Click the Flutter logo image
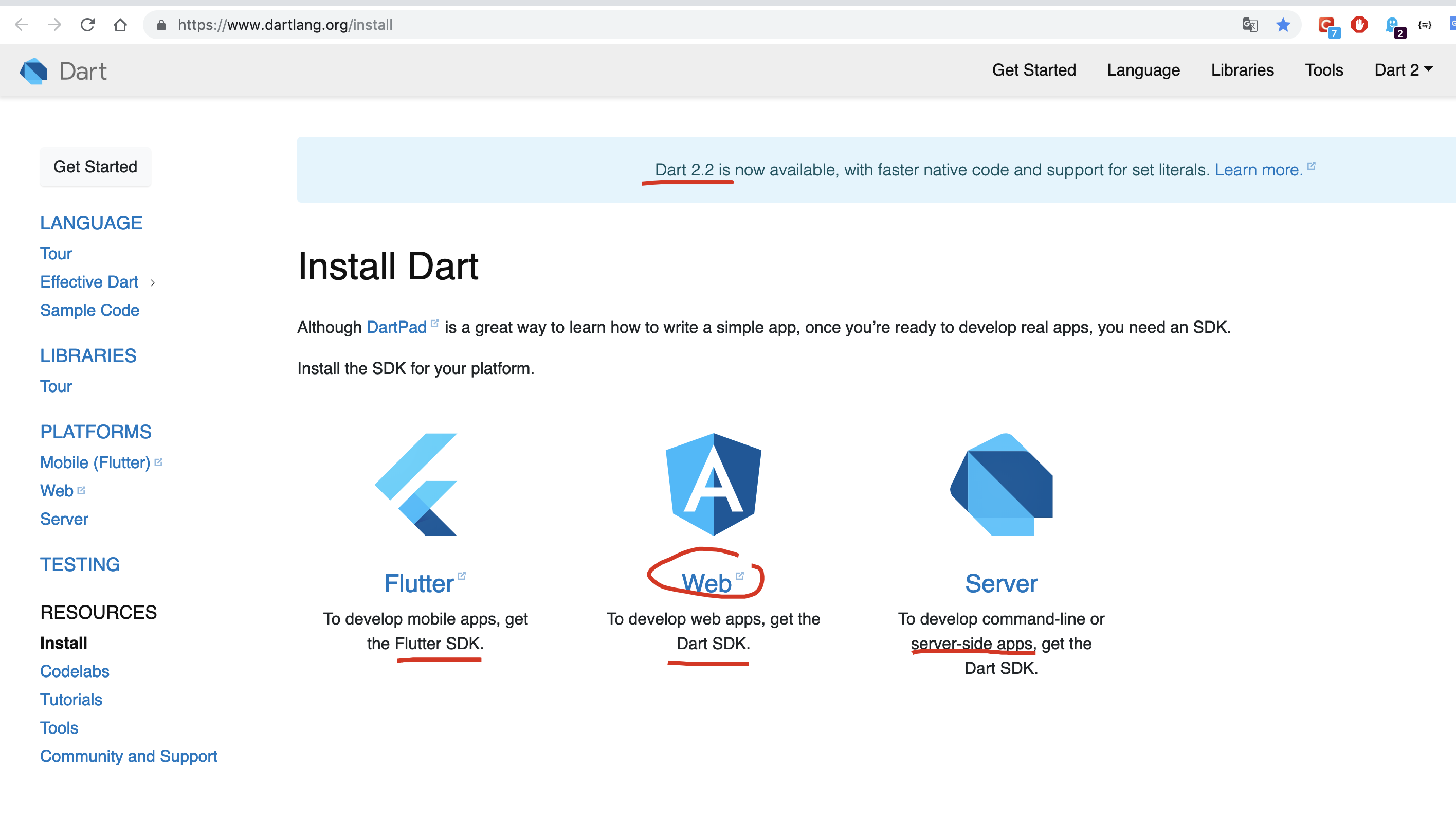The width and height of the screenshot is (1456, 820). (x=417, y=484)
